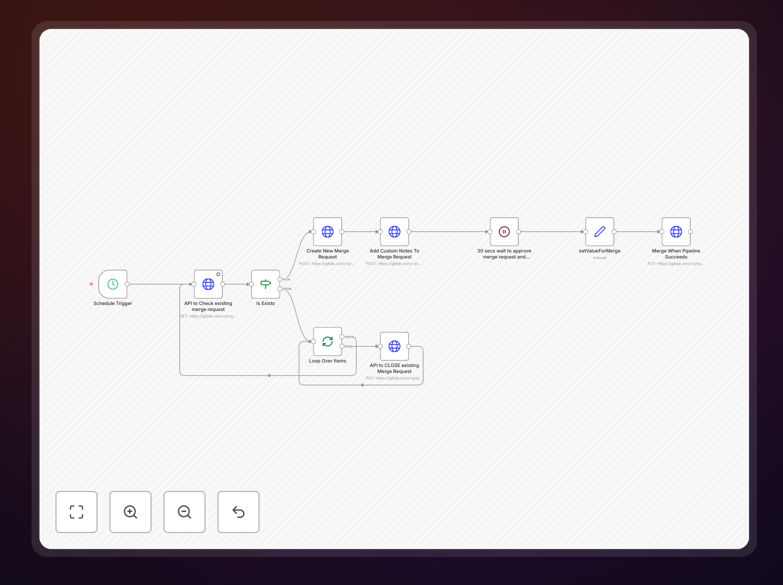Click the fit-to-view canvas button

[76, 512]
